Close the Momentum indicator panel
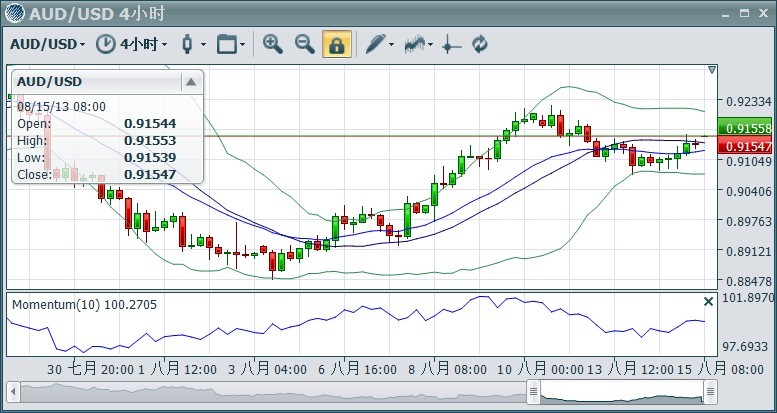 pos(709,301)
